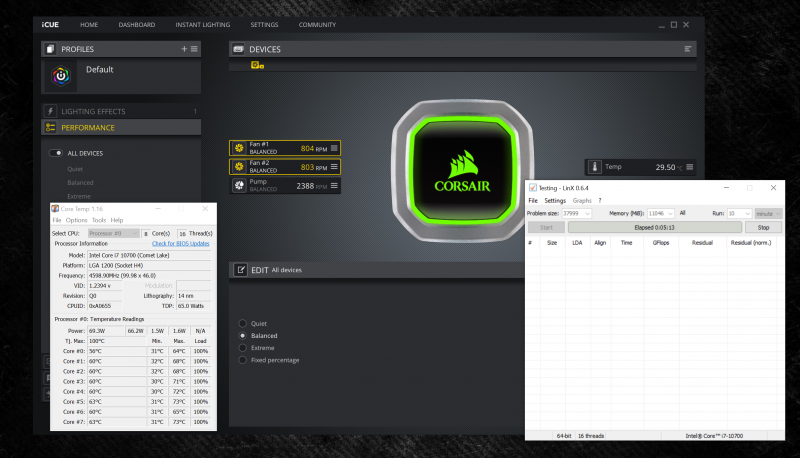
Task: Toggle the ALL DEVICES switch
Action: 57,153
